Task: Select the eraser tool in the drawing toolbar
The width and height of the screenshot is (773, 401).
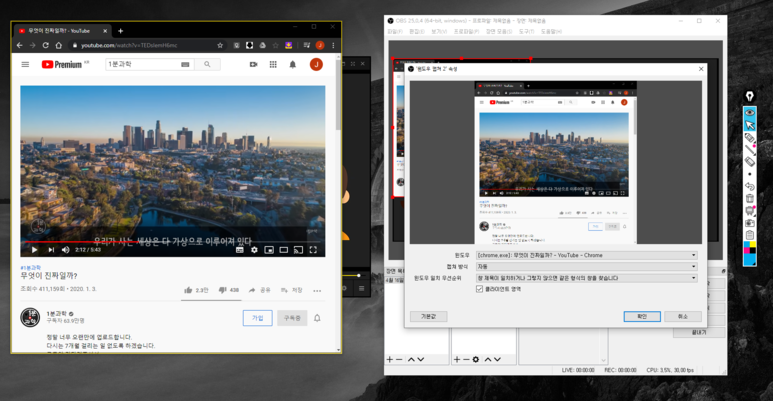Action: (749, 161)
